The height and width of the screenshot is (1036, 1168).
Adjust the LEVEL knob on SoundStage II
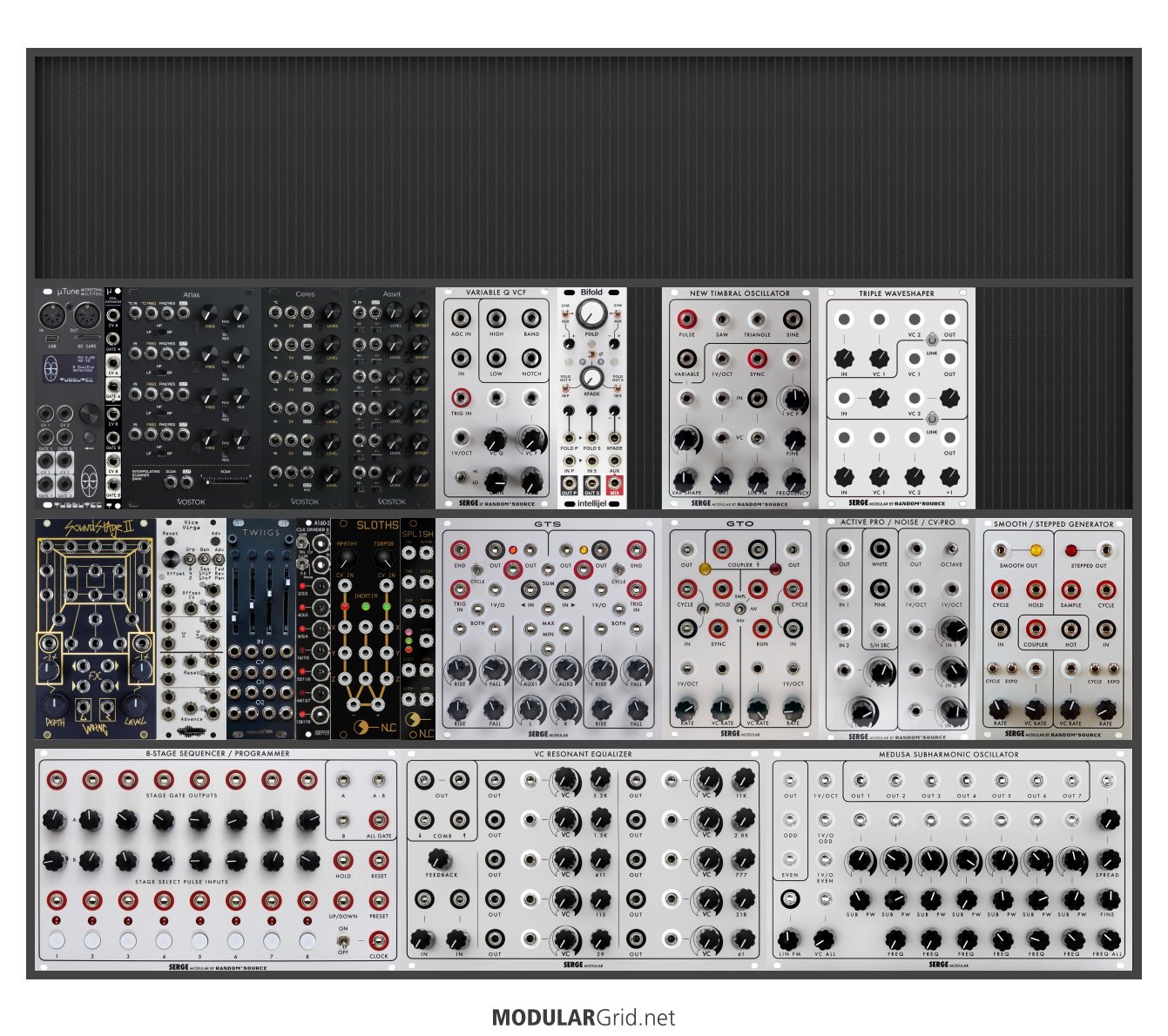point(137,704)
